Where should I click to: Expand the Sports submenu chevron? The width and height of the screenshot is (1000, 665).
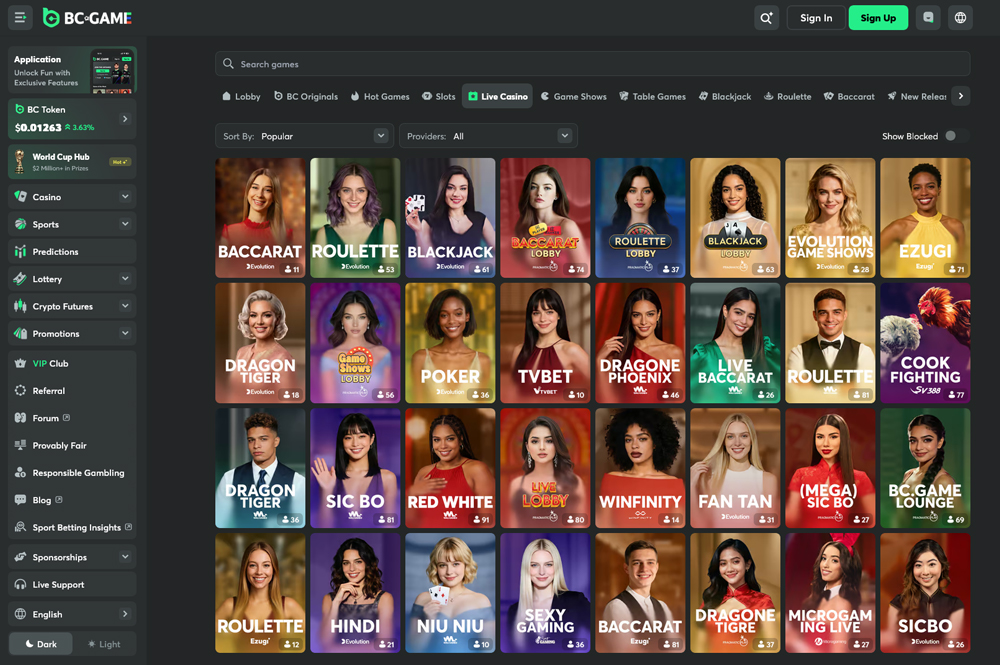coord(125,224)
